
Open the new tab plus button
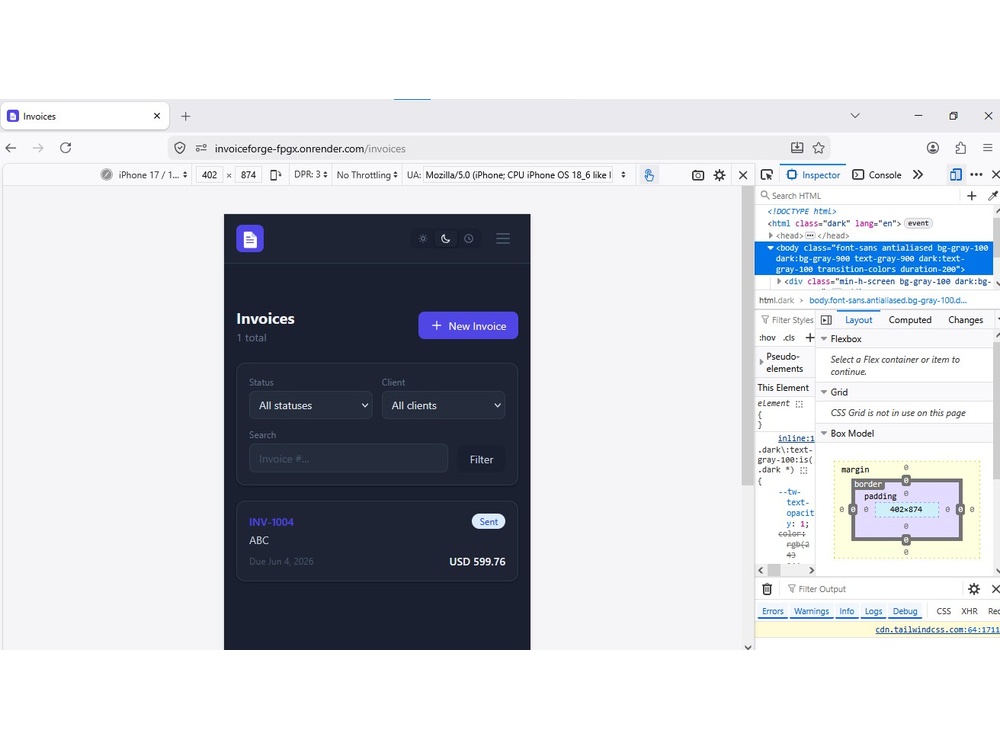(186, 116)
